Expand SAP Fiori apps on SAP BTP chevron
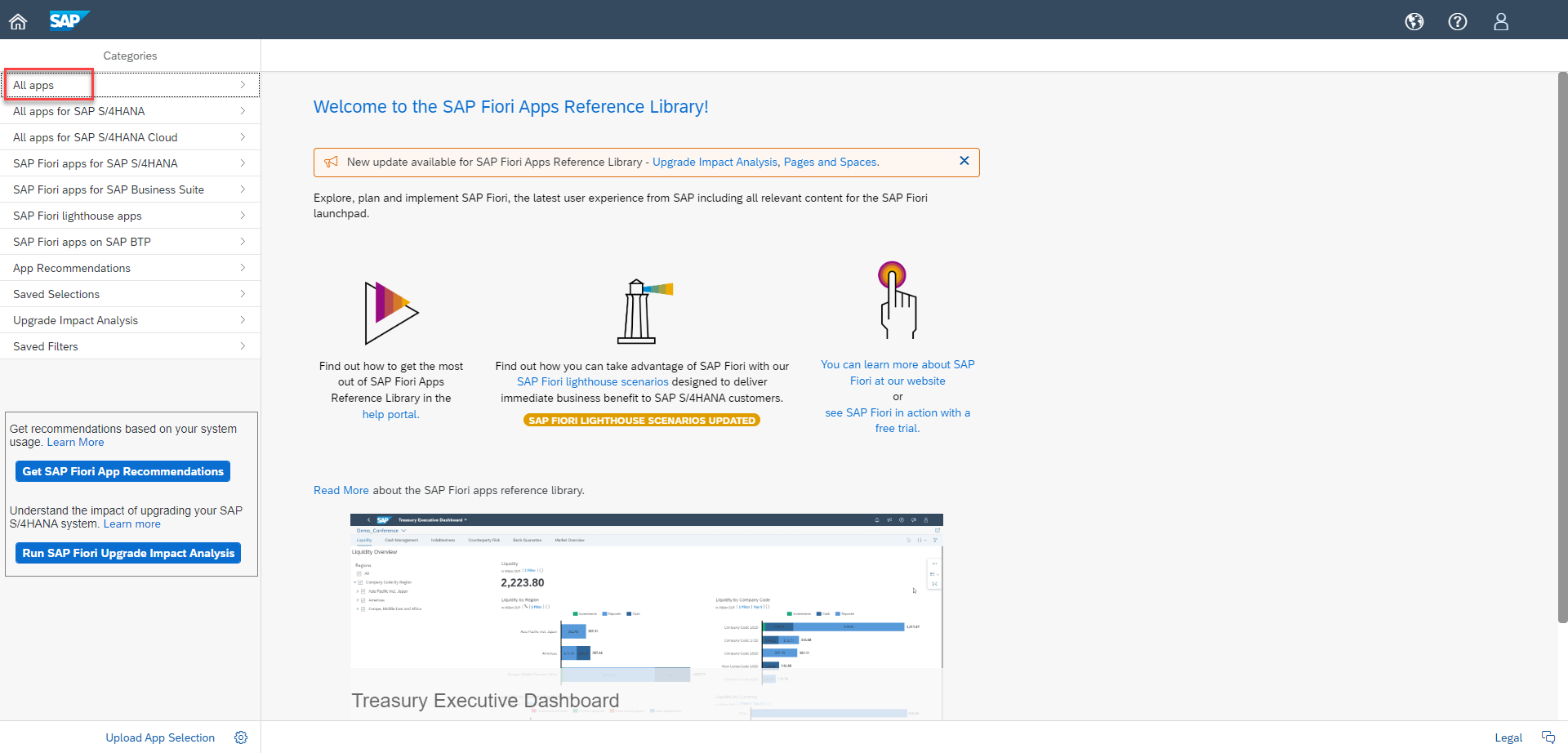Image resolution: width=1568 pixels, height=753 pixels. click(x=243, y=242)
